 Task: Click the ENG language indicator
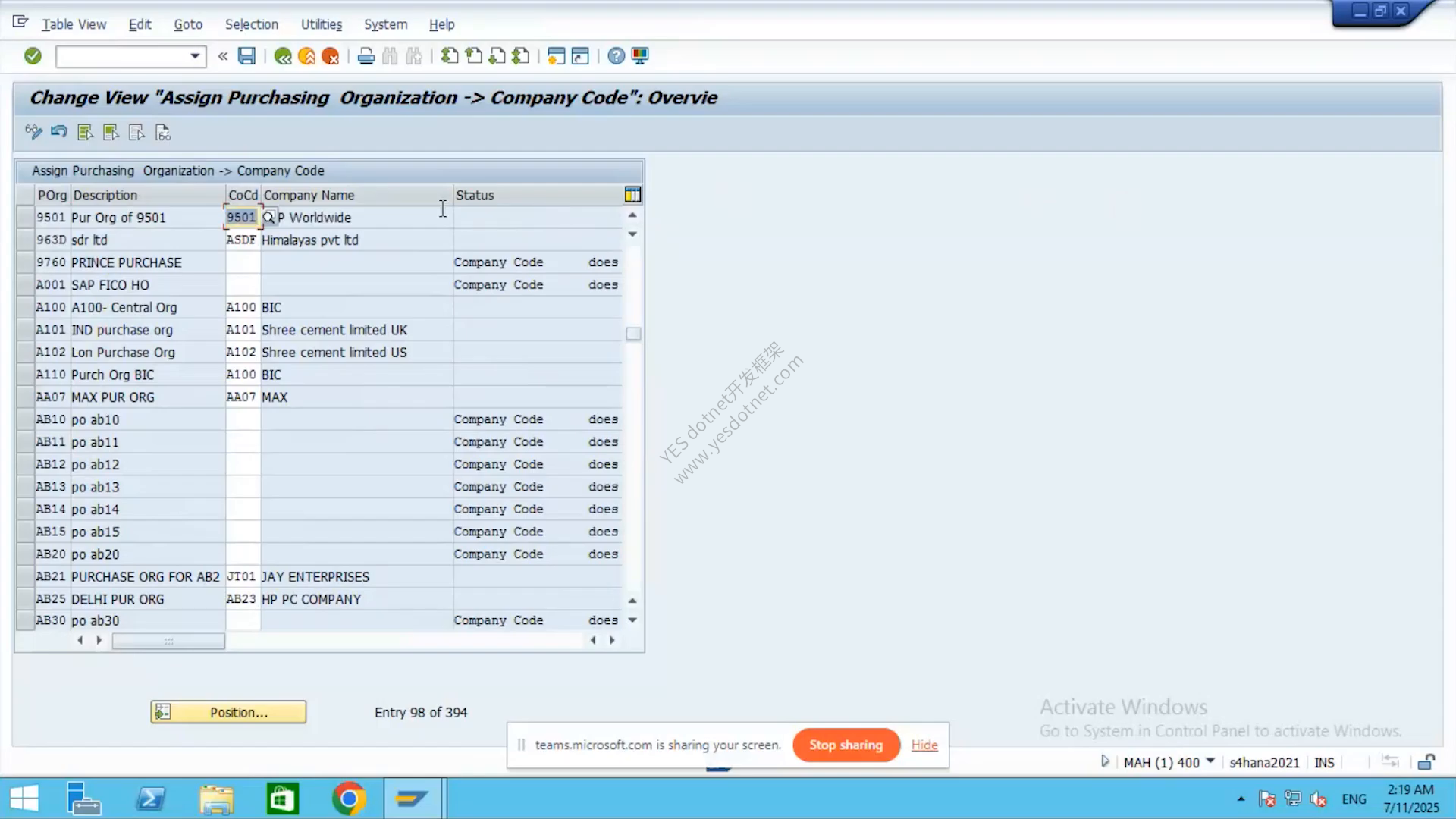[1354, 799]
